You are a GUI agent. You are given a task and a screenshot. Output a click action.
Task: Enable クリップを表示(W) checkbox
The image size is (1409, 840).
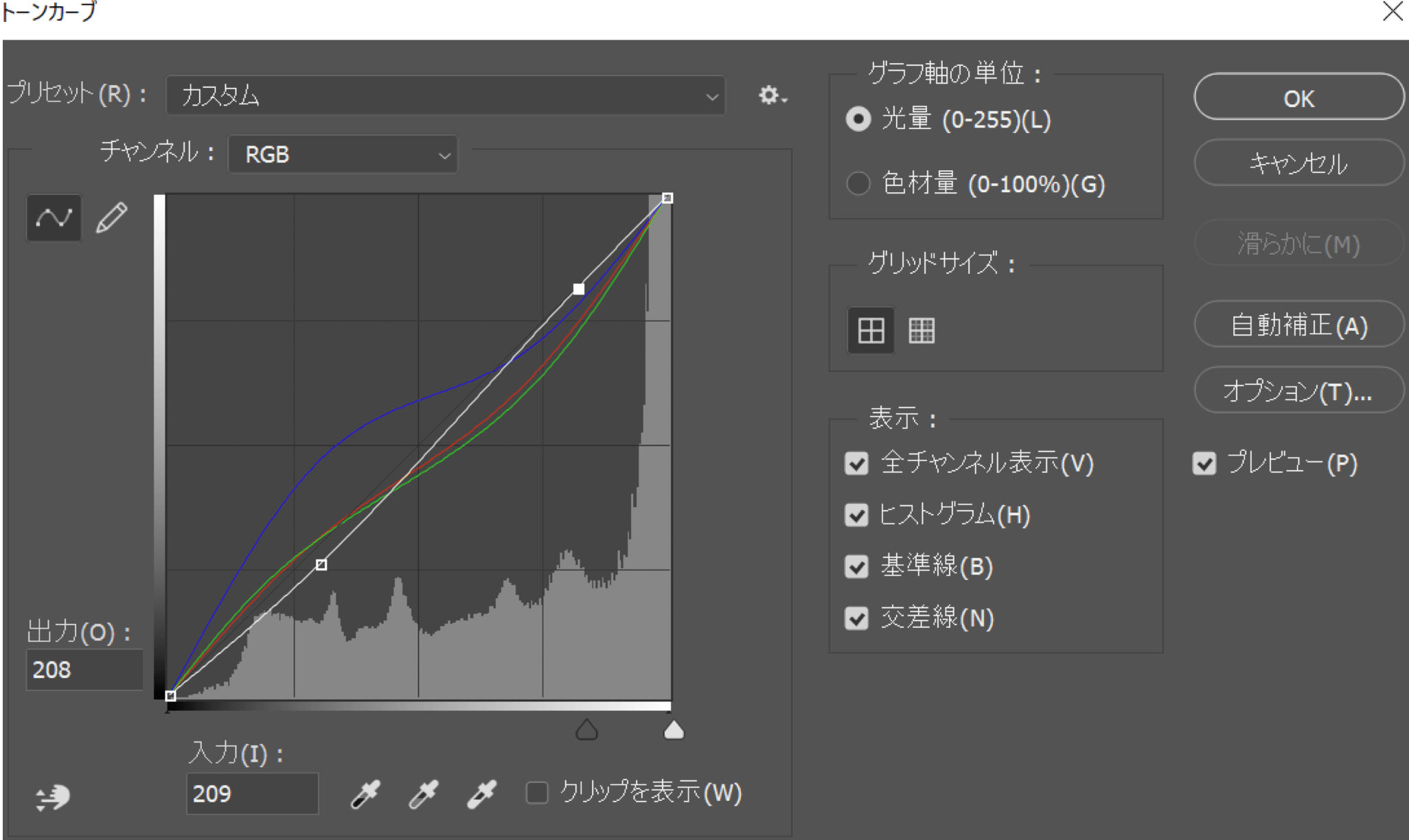(537, 793)
